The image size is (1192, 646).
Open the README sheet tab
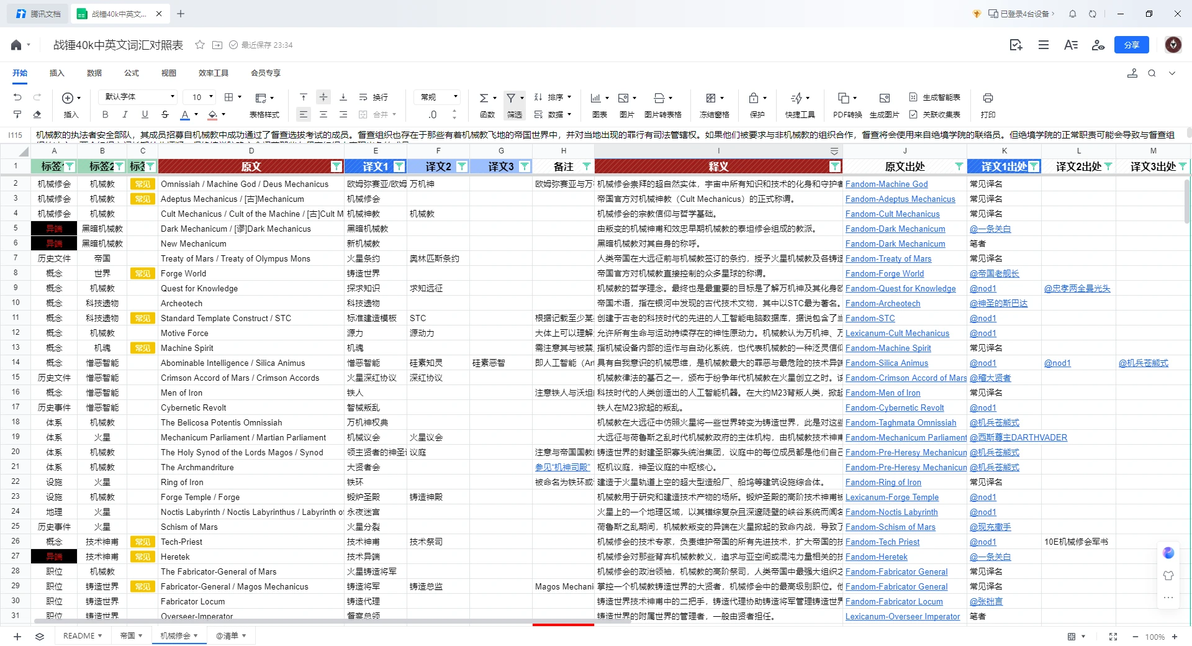pos(83,635)
